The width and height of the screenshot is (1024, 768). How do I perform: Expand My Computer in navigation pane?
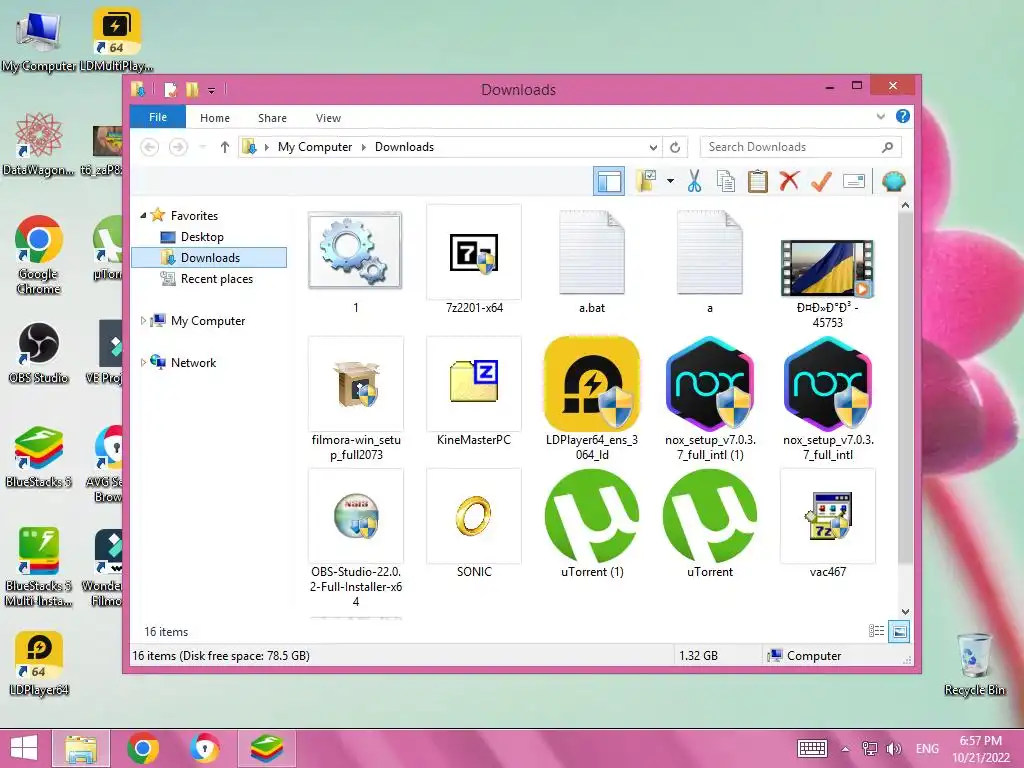[143, 321]
